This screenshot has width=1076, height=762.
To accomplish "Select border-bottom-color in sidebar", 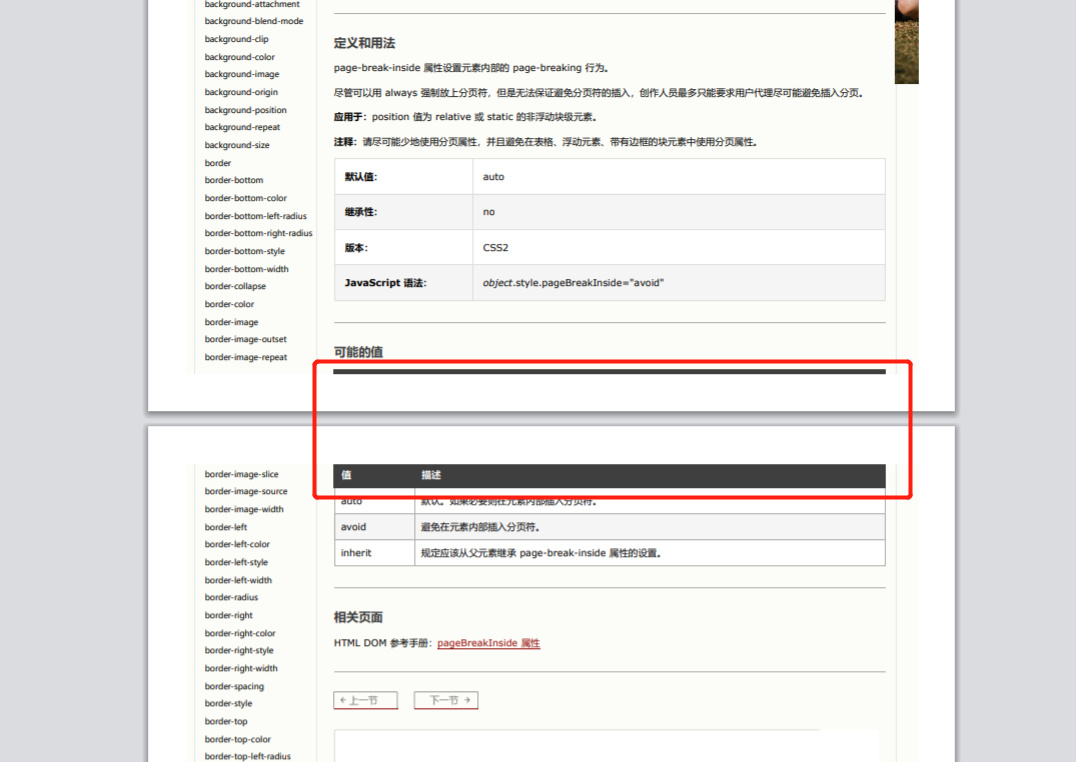I will [x=246, y=198].
